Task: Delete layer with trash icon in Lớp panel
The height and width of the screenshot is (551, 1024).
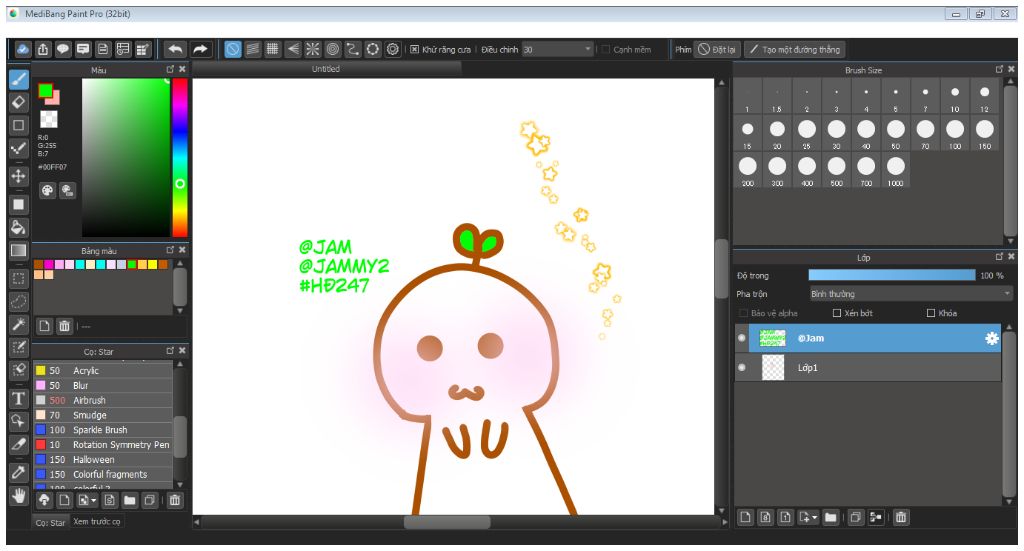Action: coord(901,517)
